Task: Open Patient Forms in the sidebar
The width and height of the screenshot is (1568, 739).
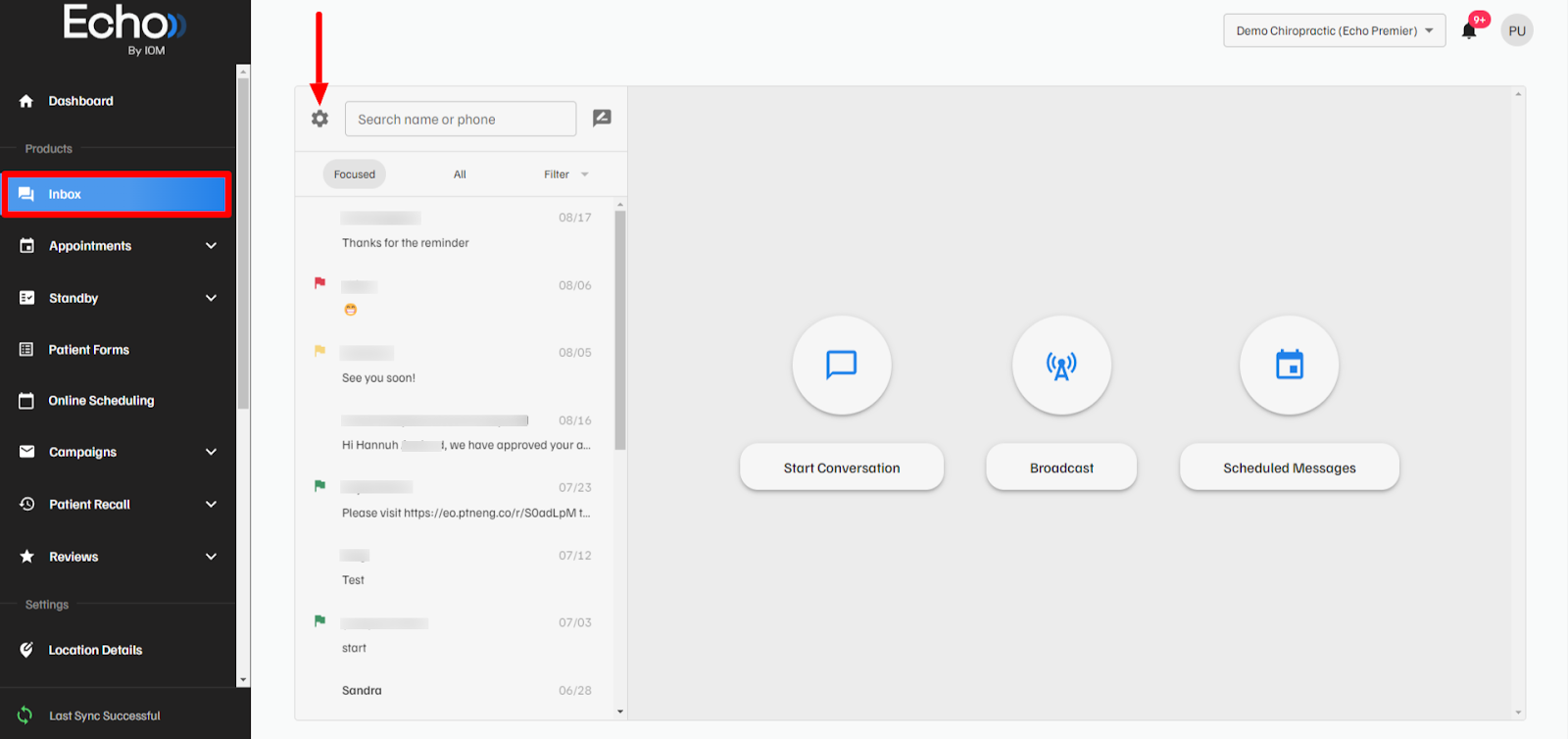Action: coord(89,350)
